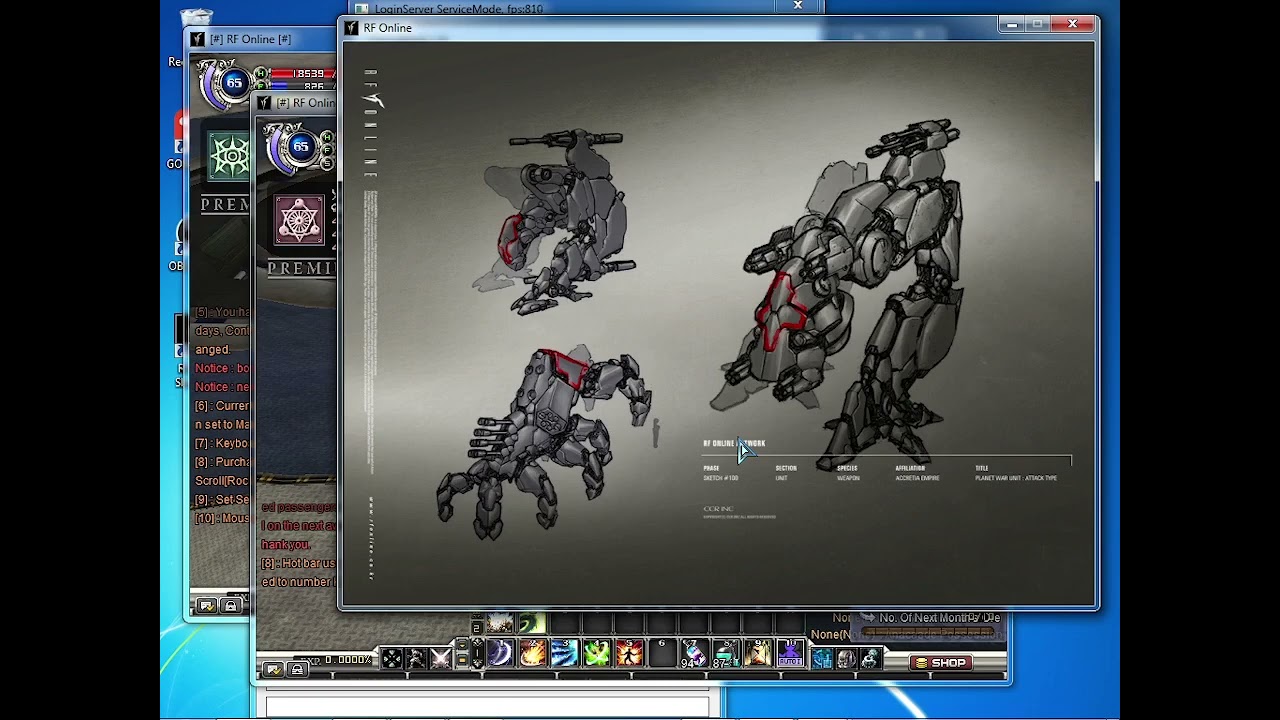This screenshot has width=1280, height=720.
Task: Maximize the RF Online artwork window
Action: (1038, 24)
